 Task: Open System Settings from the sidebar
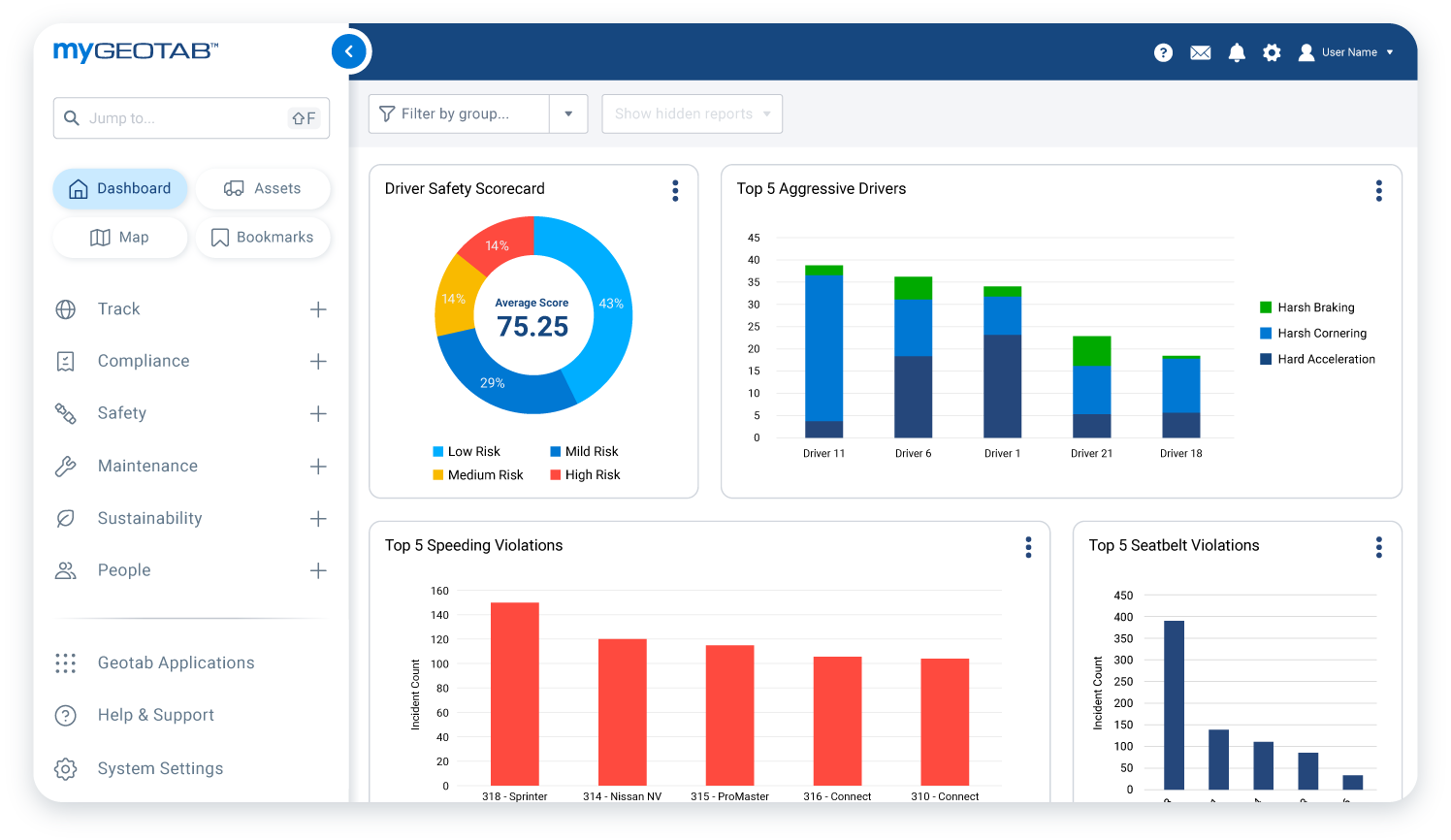tap(160, 768)
